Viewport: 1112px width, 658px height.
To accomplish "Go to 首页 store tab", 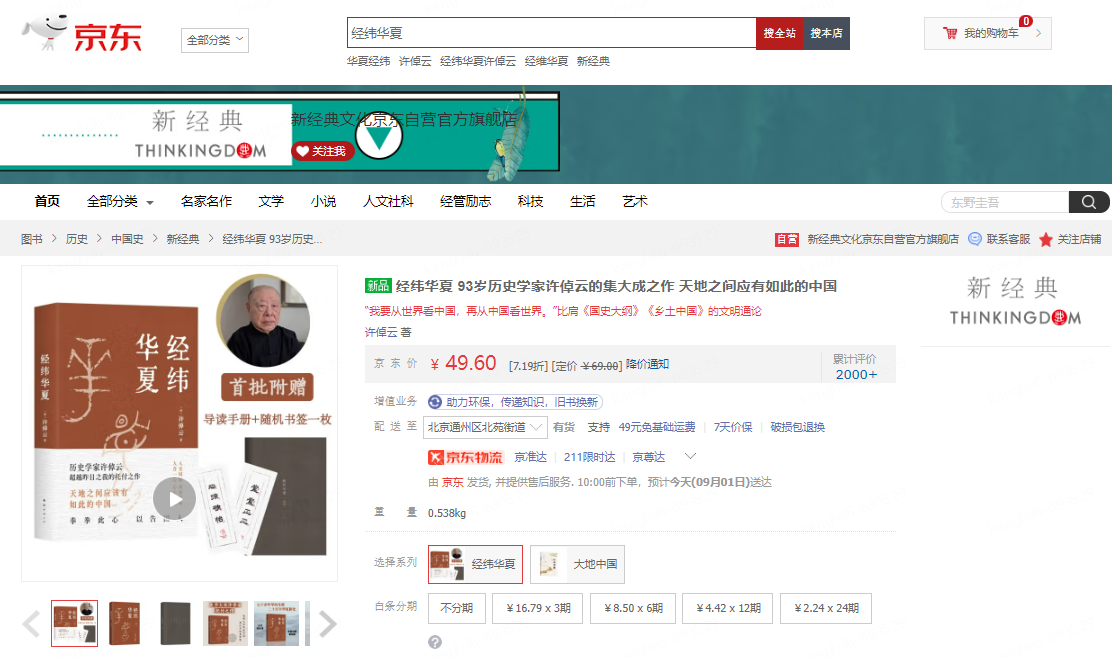I will pos(48,201).
